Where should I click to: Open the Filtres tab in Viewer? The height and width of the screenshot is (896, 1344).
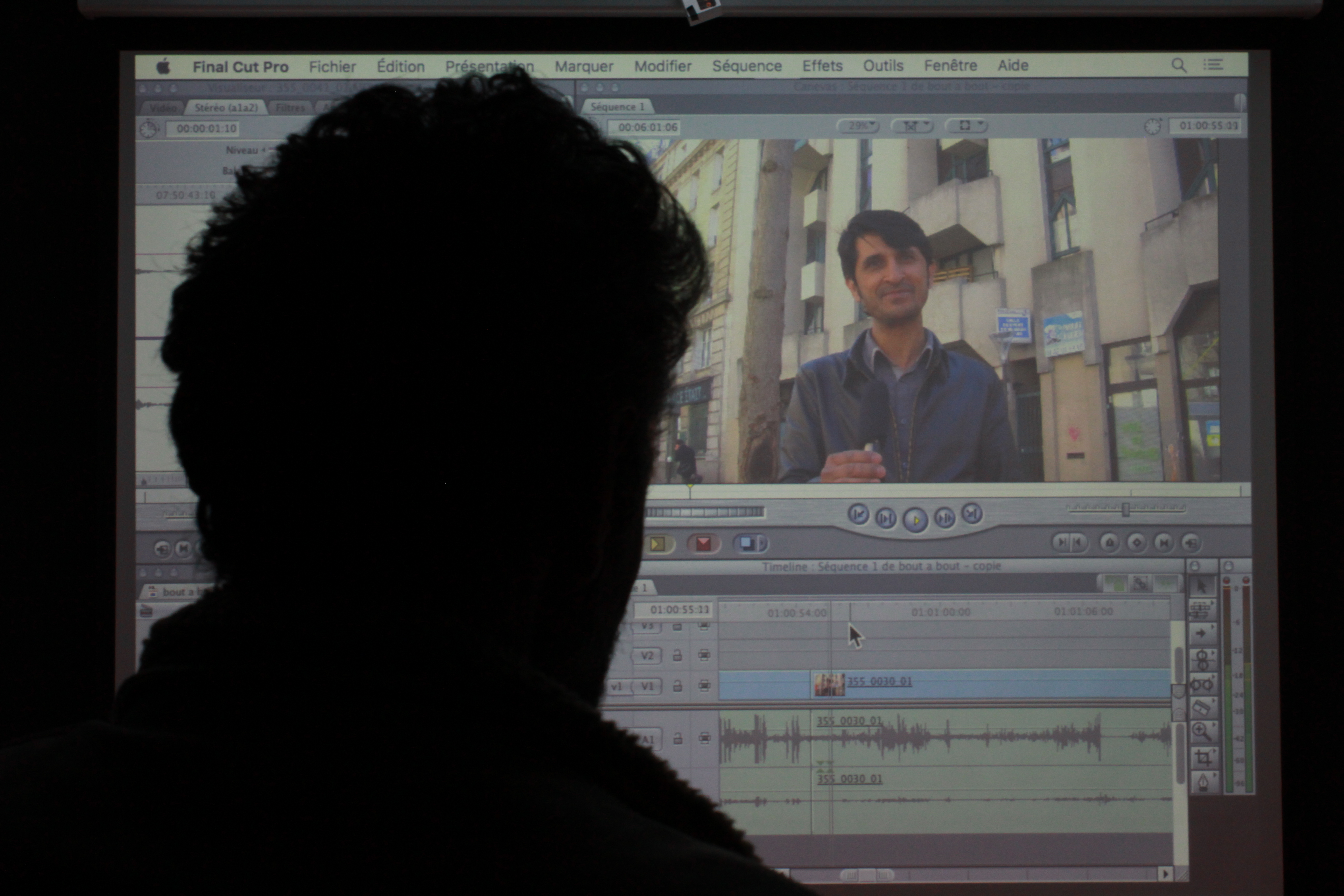click(290, 107)
